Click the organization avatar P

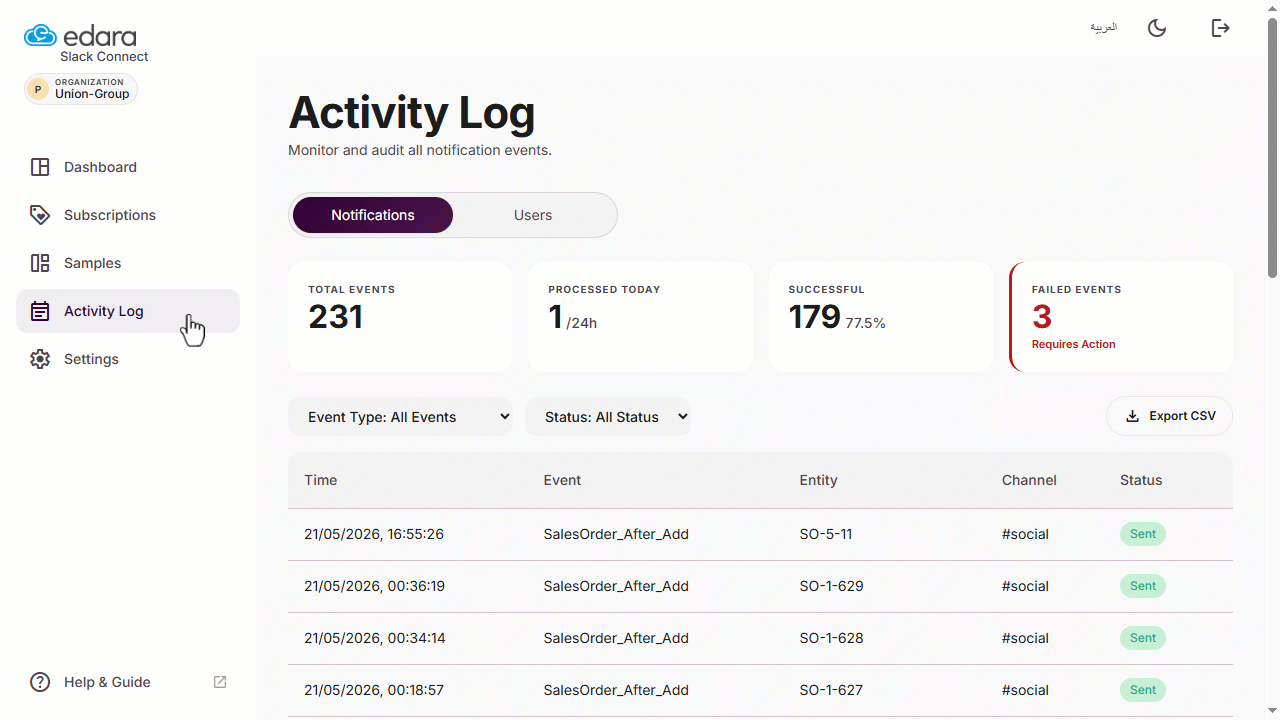pos(38,89)
